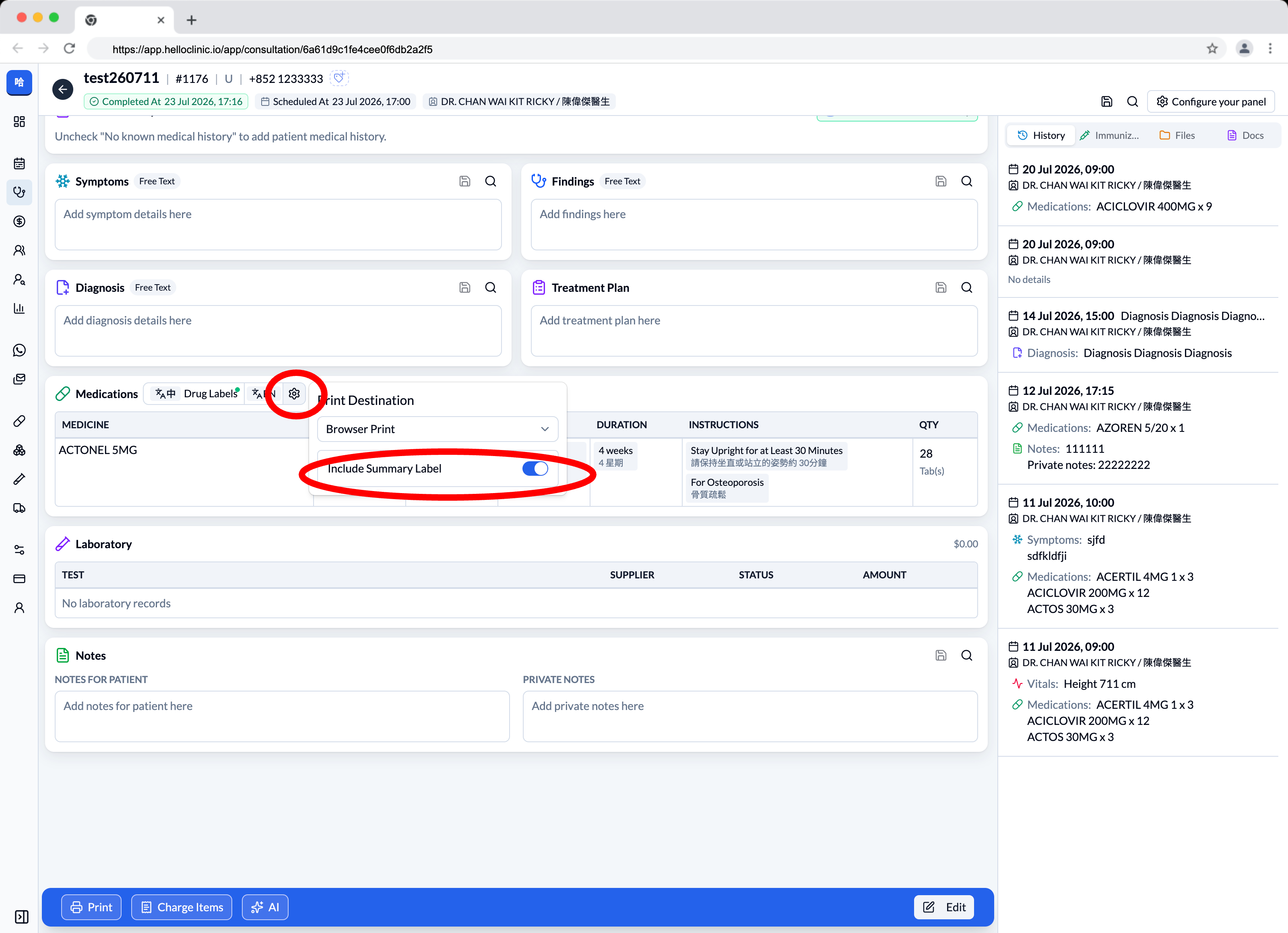1288x933 pixels.
Task: Switch to the History tab
Action: pos(1041,135)
